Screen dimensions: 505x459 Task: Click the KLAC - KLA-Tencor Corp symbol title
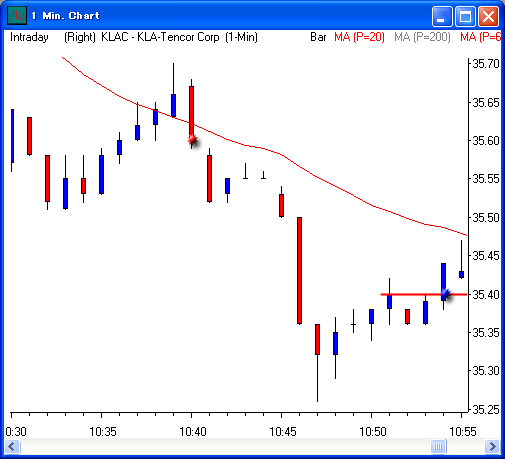click(x=160, y=37)
